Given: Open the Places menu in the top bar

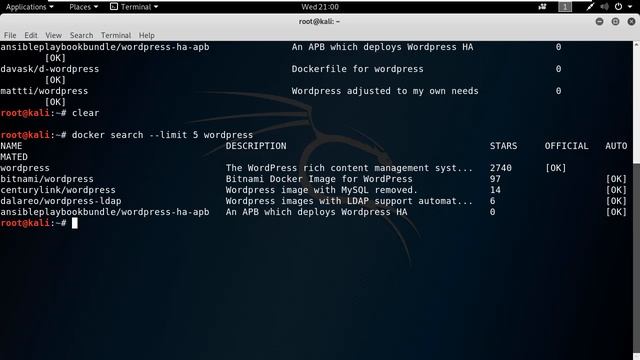Looking at the screenshot, I should (x=83, y=7).
